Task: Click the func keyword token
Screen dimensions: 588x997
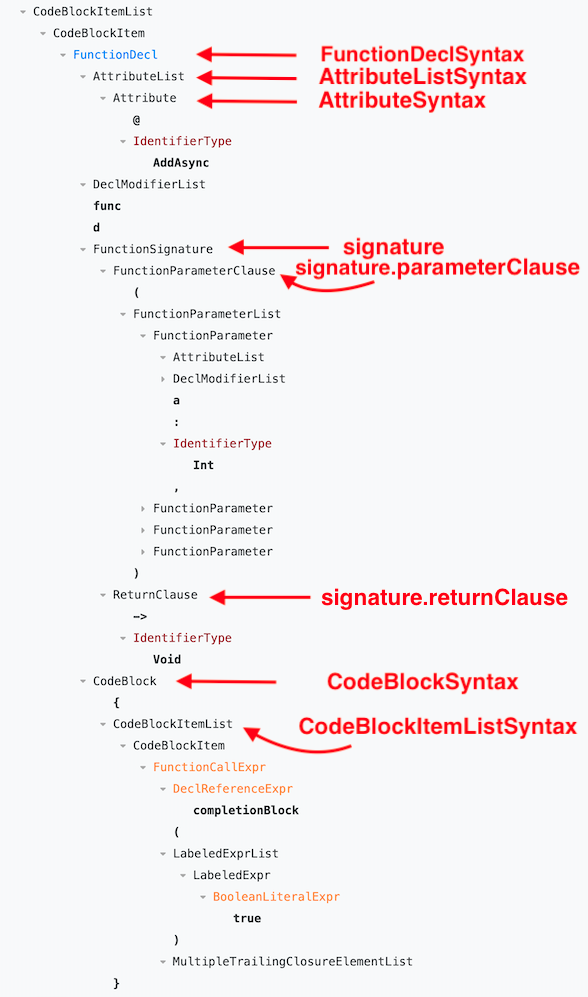Action: (107, 205)
